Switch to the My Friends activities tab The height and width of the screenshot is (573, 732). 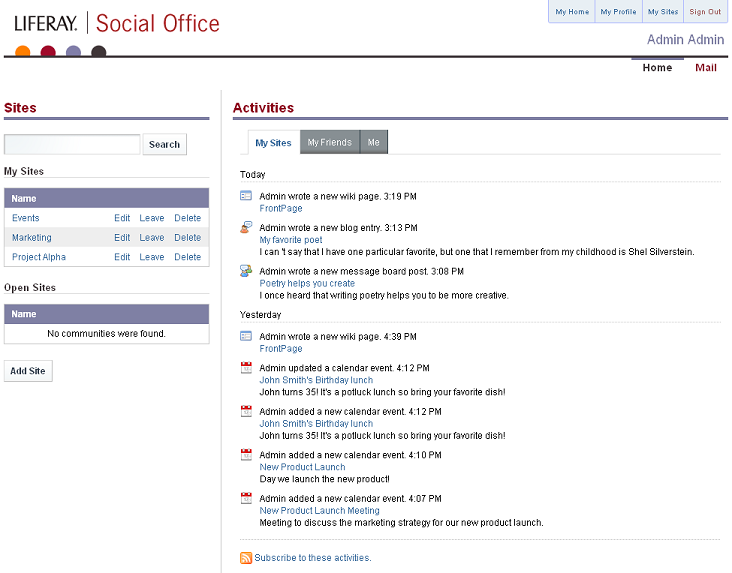[x=329, y=143]
